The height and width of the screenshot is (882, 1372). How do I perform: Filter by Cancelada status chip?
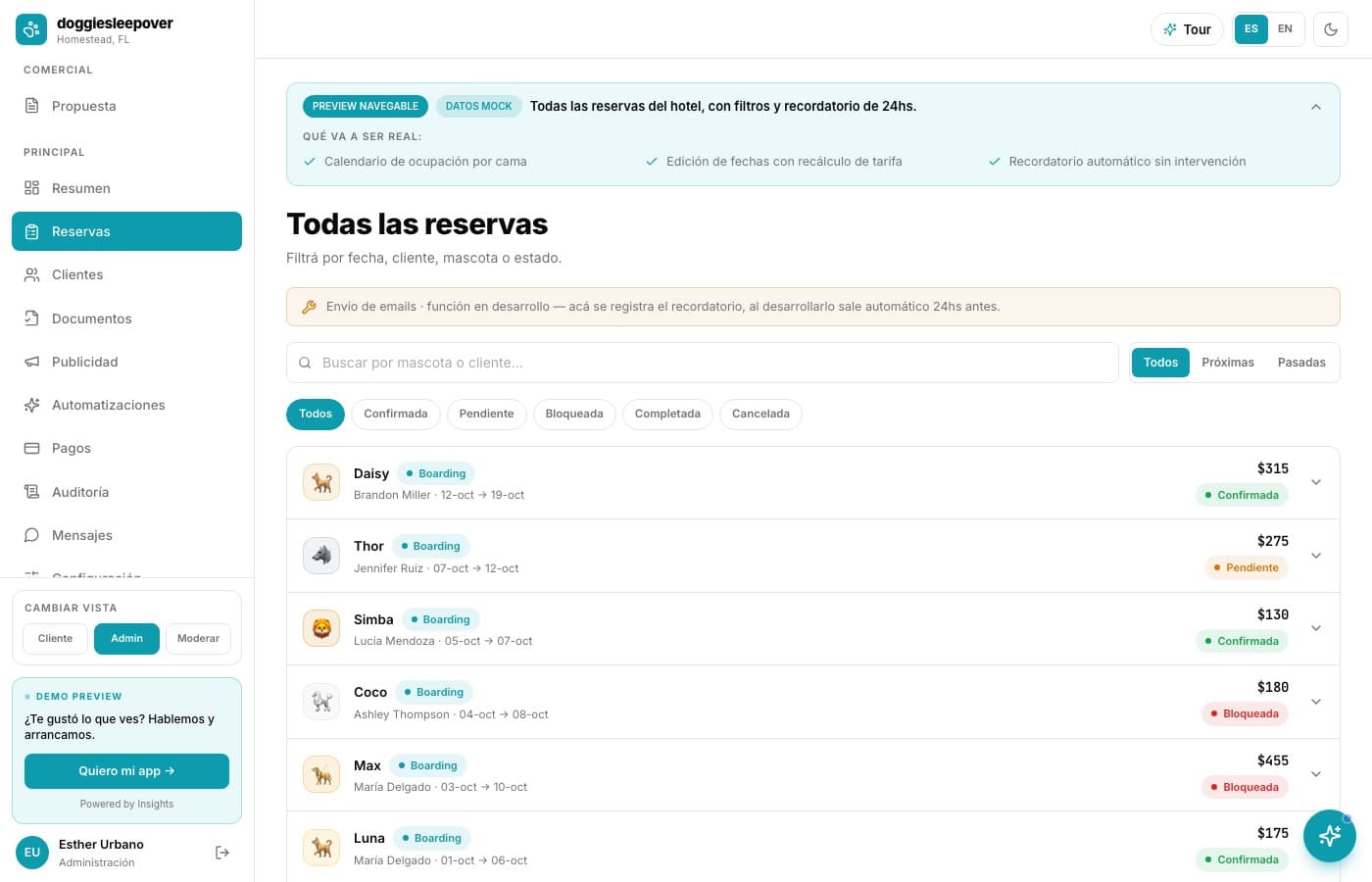pos(760,415)
